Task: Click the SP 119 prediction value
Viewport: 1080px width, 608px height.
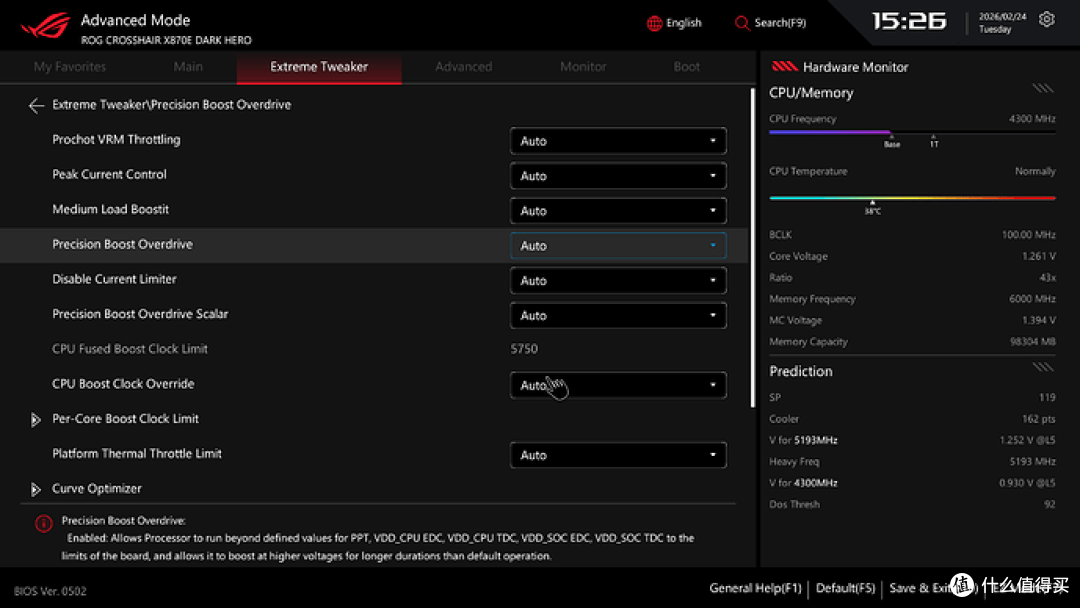Action: tap(1047, 397)
